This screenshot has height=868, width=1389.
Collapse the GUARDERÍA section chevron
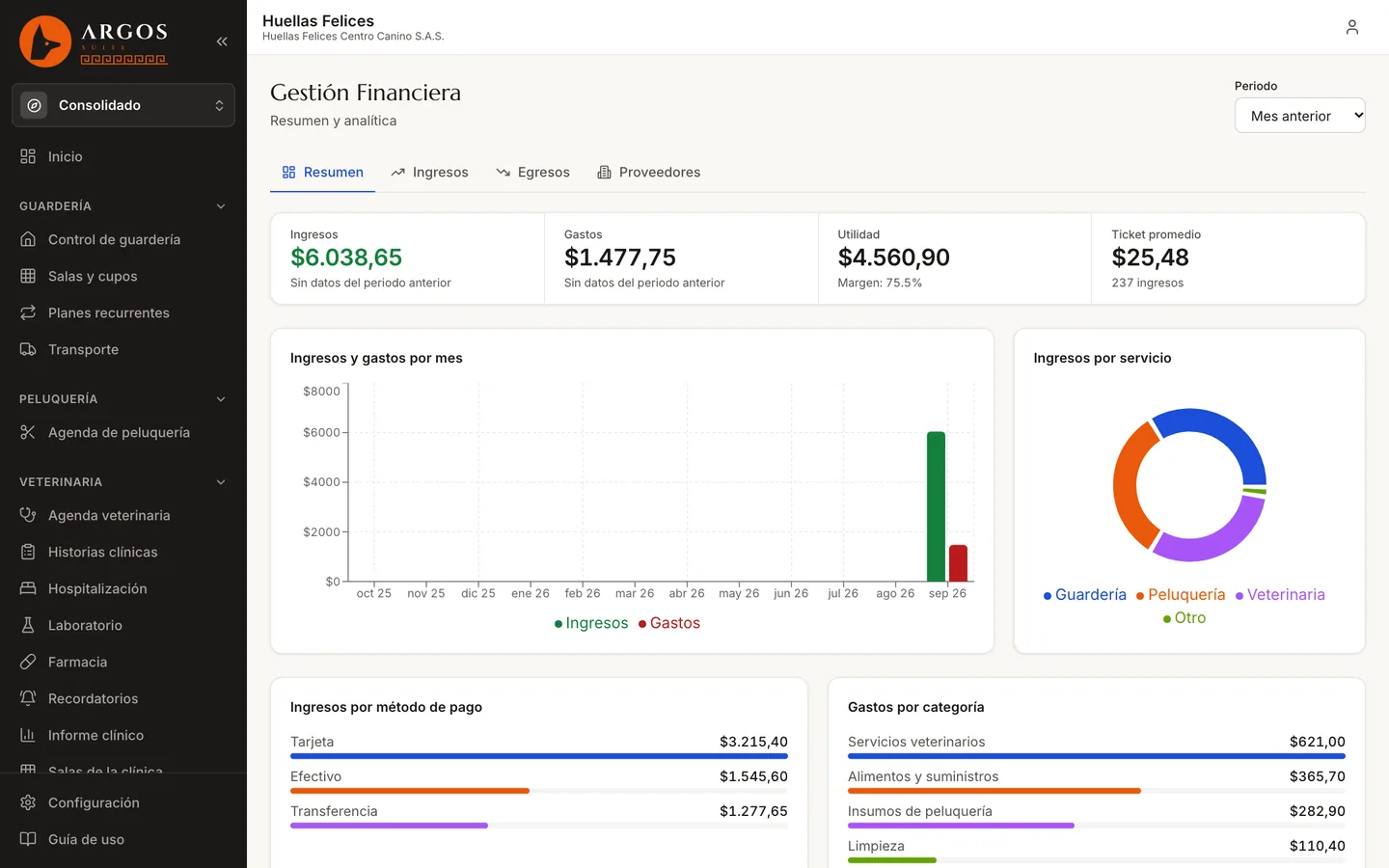click(221, 206)
